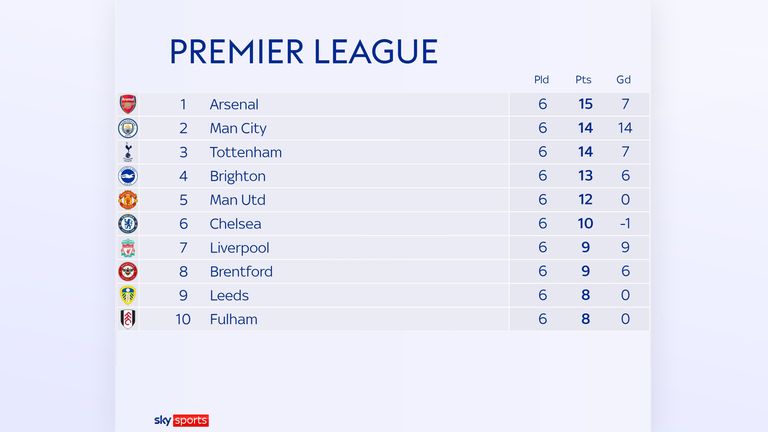Select the Man Utd club crest
768x432 pixels.
(128, 200)
